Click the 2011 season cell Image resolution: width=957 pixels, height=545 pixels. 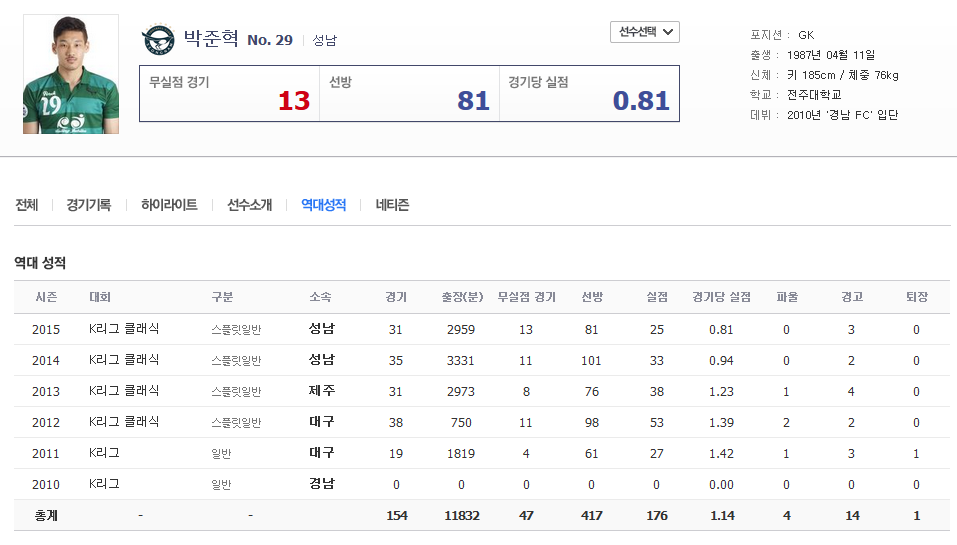pos(46,454)
